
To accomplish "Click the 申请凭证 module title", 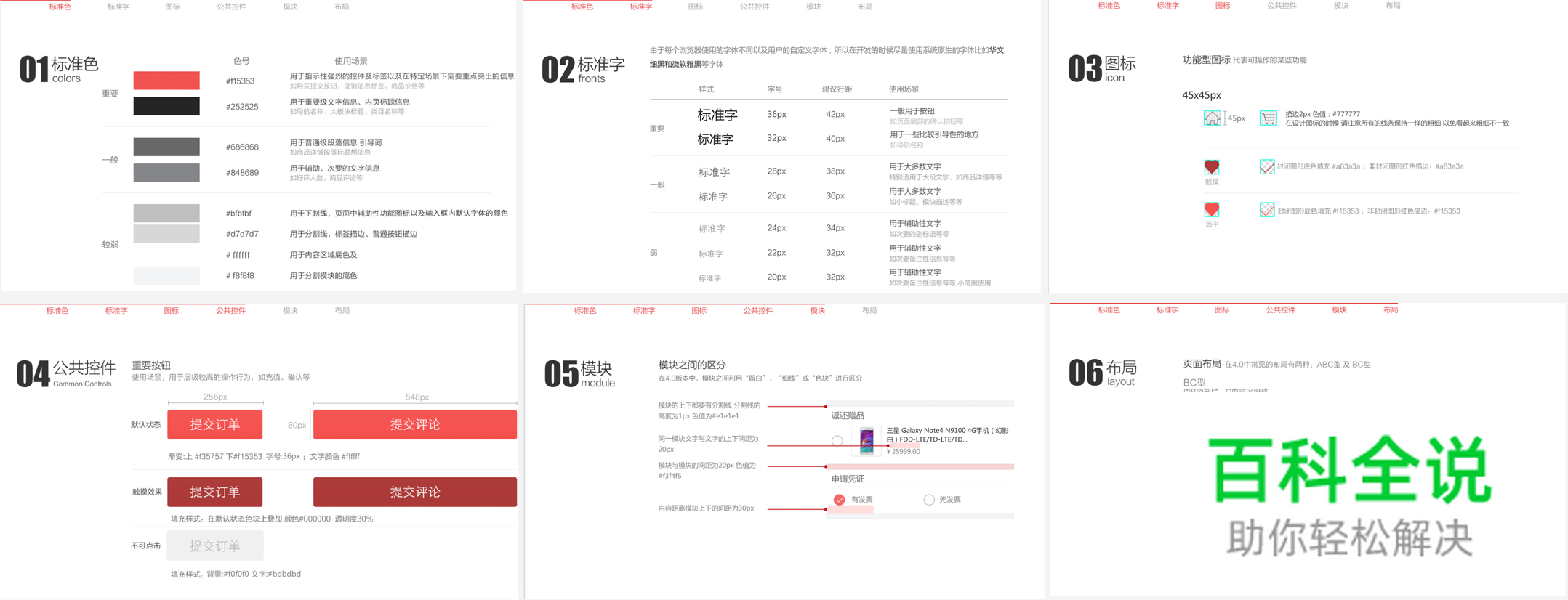I will pos(848,479).
